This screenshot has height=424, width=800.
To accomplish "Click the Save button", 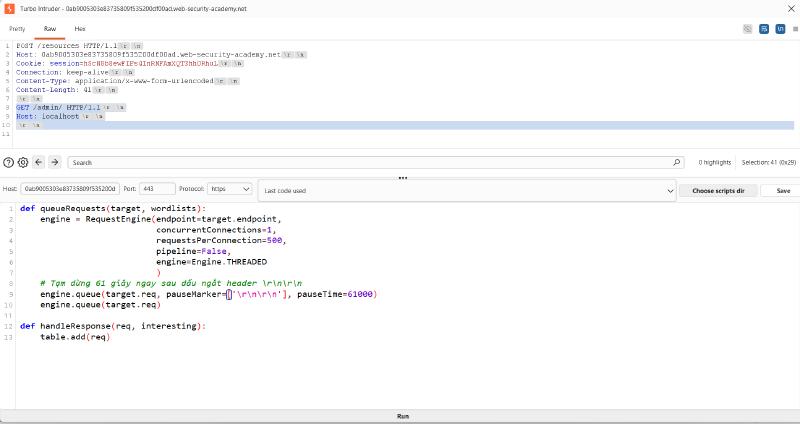I will (783, 190).
